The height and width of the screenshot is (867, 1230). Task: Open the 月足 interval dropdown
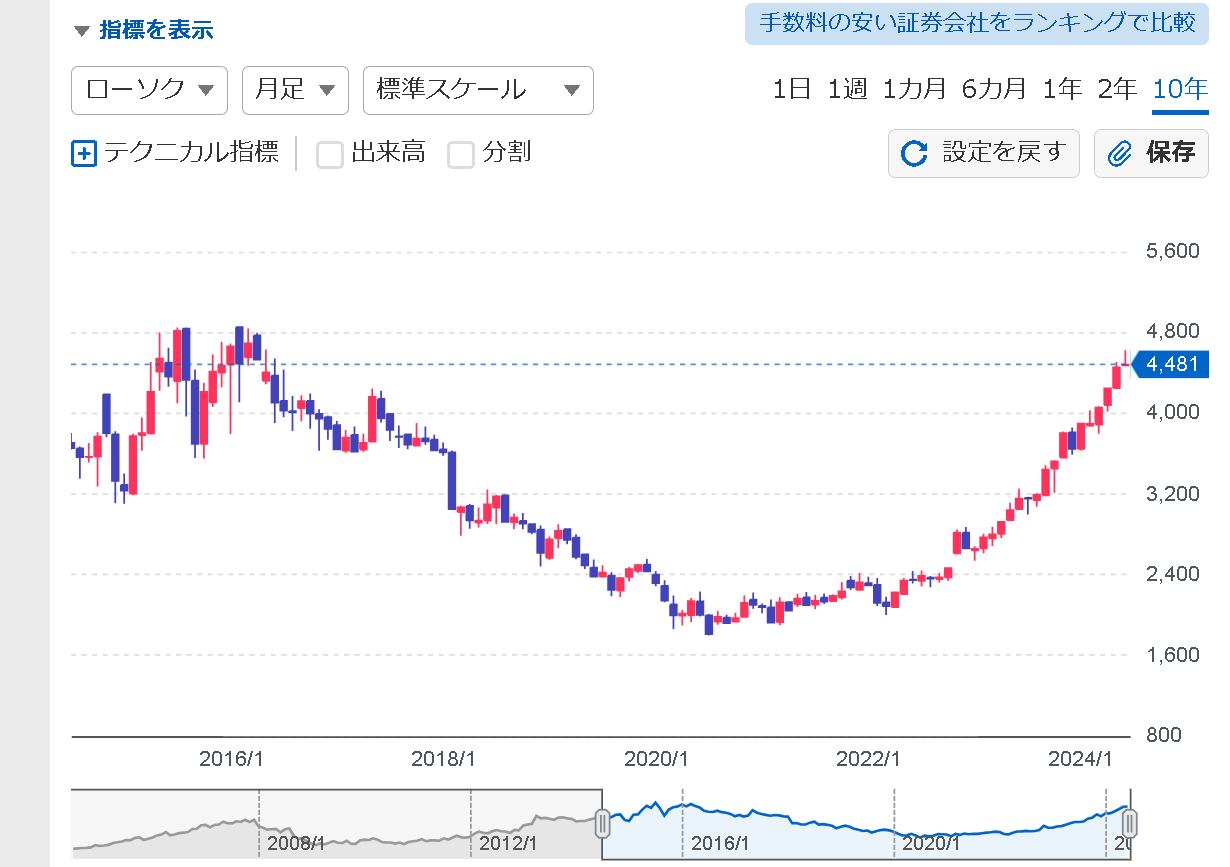tap(295, 90)
